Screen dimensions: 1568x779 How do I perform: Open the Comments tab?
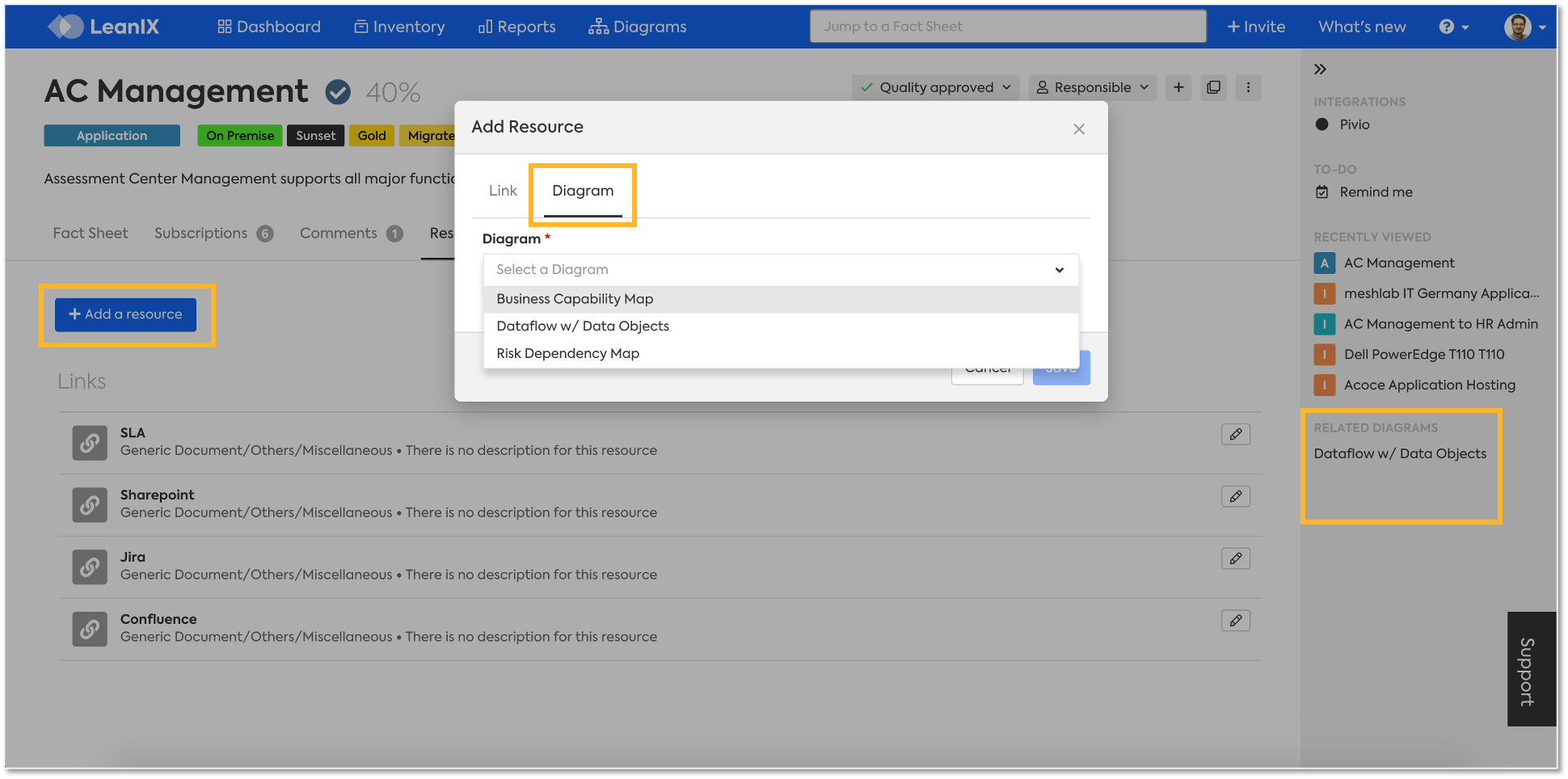(x=351, y=234)
